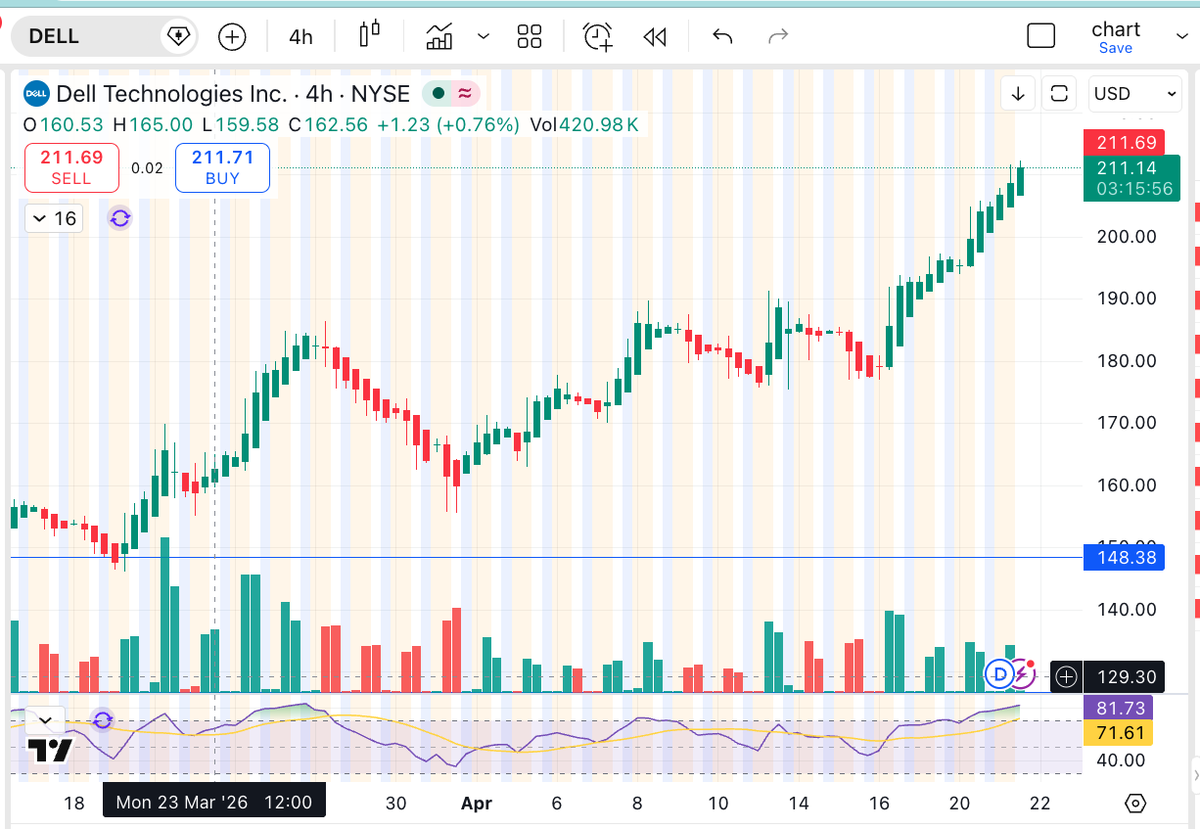
Task: Click the TradingView logo in the lower pane
Action: pyautogui.click(x=49, y=750)
